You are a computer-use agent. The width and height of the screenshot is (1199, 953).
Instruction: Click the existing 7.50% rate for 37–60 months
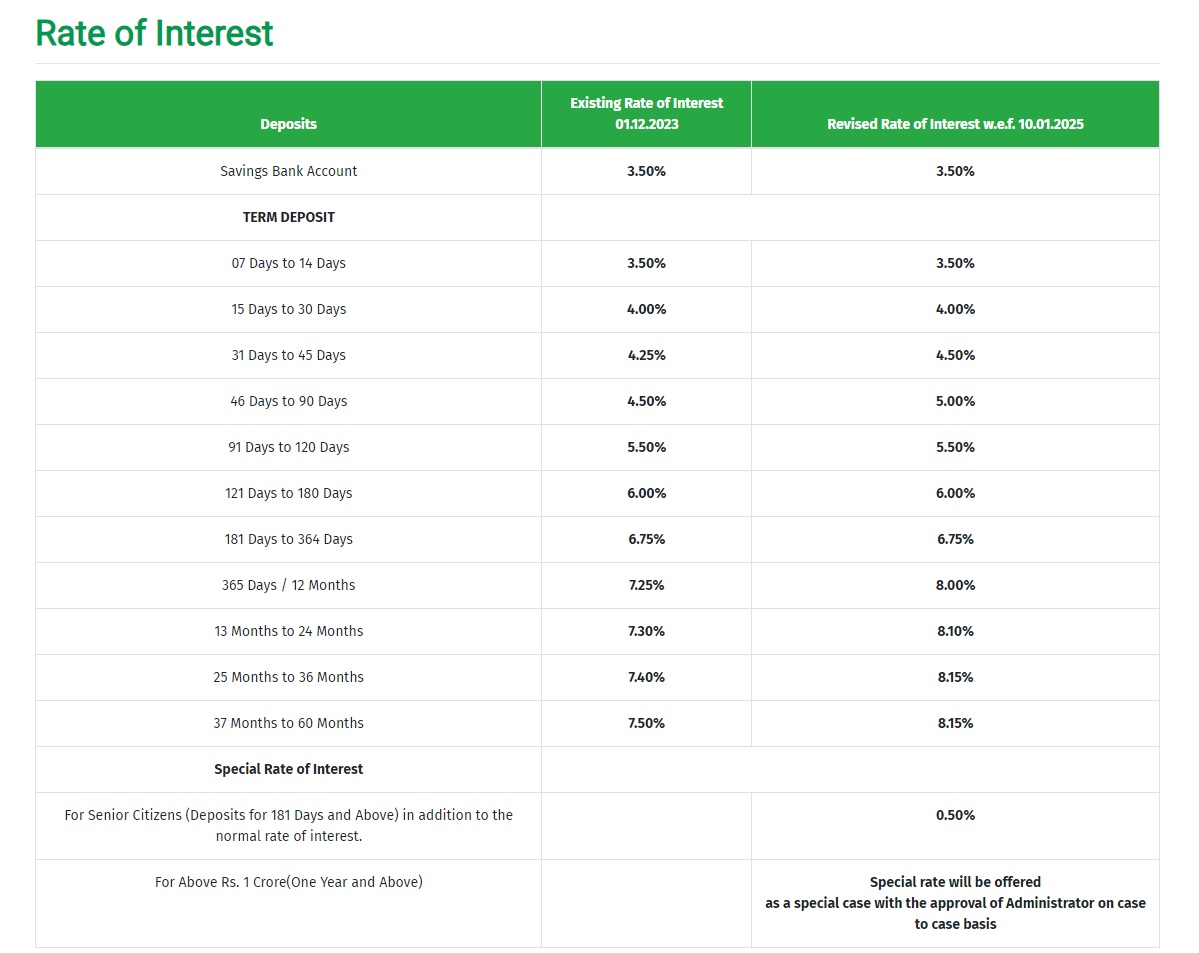coord(646,723)
